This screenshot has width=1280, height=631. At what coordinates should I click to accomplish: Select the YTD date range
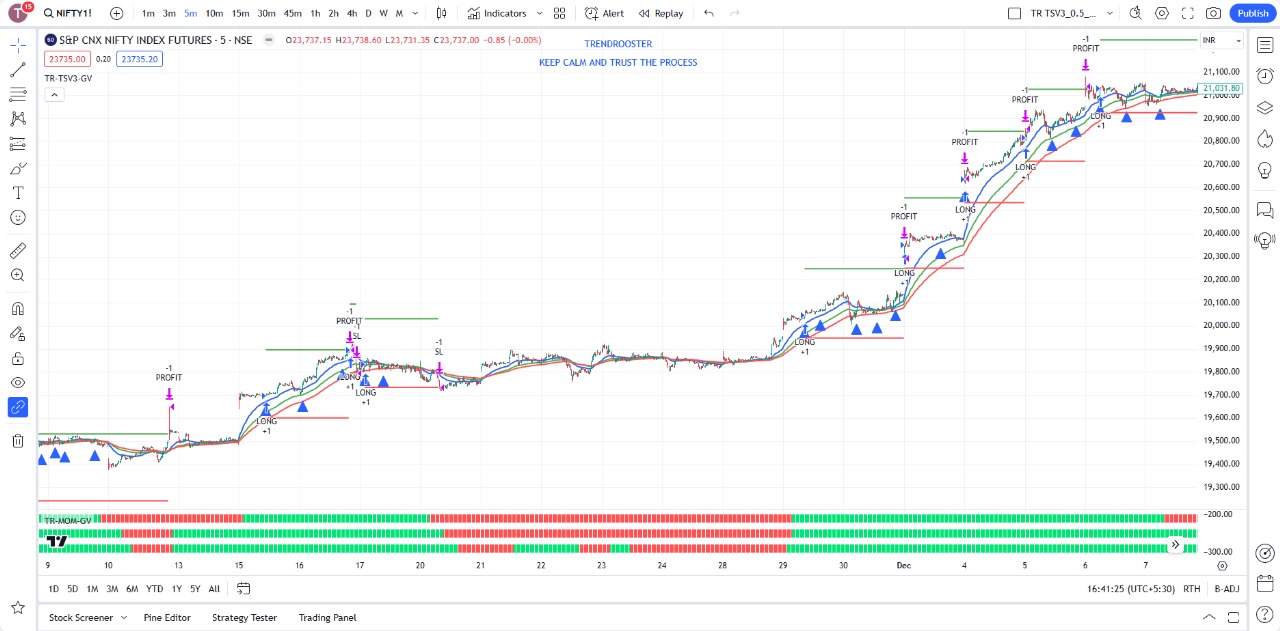tap(154, 589)
